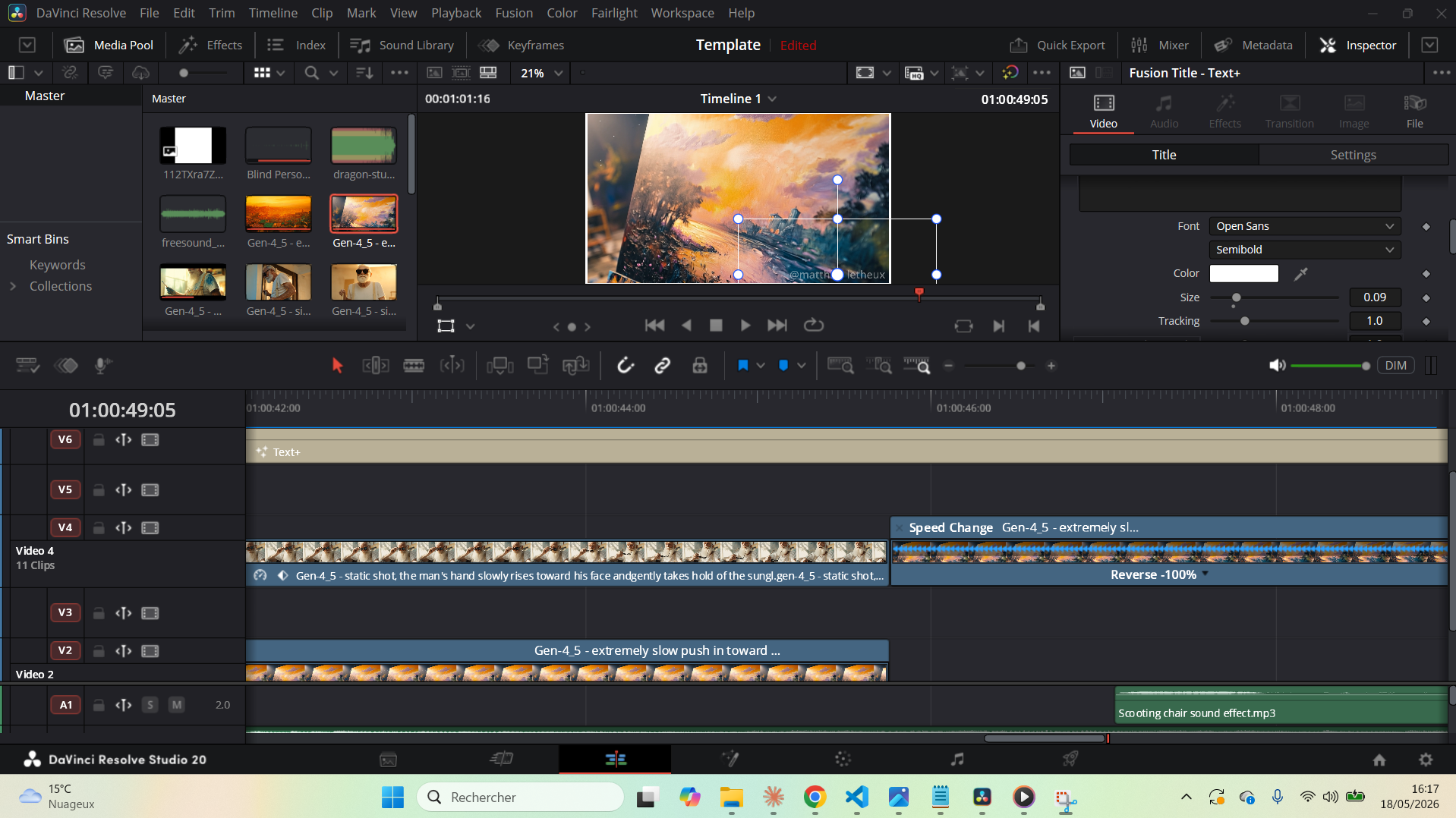Activate the Trim Edit Mode tool
This screenshot has height=818, width=1456.
click(376, 366)
